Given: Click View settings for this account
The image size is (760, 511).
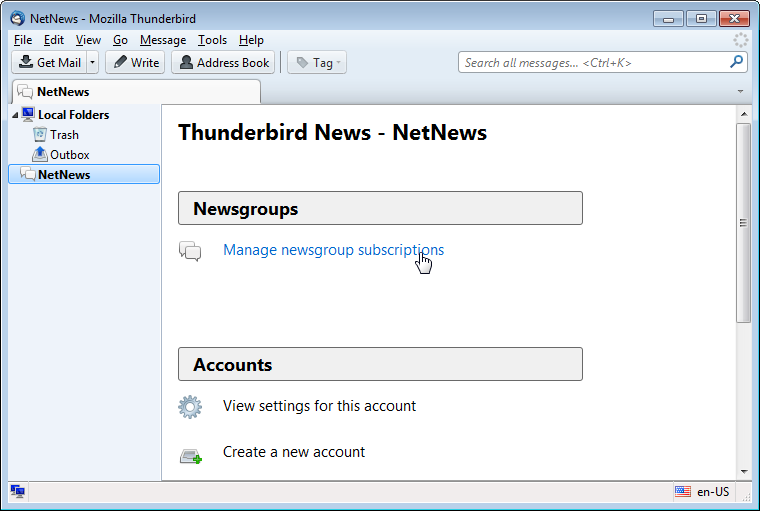Looking at the screenshot, I should click(319, 406).
